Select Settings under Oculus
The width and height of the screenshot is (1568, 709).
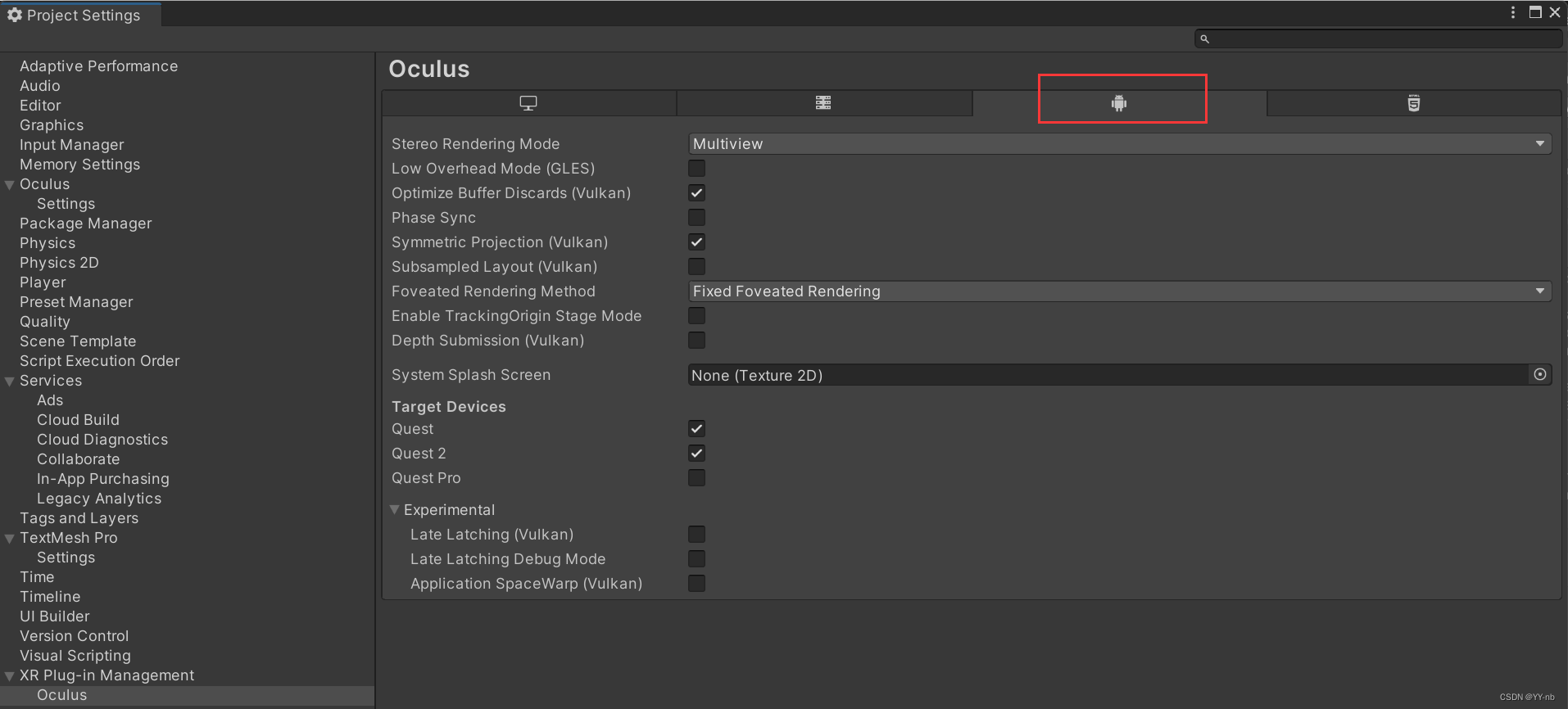(x=66, y=204)
